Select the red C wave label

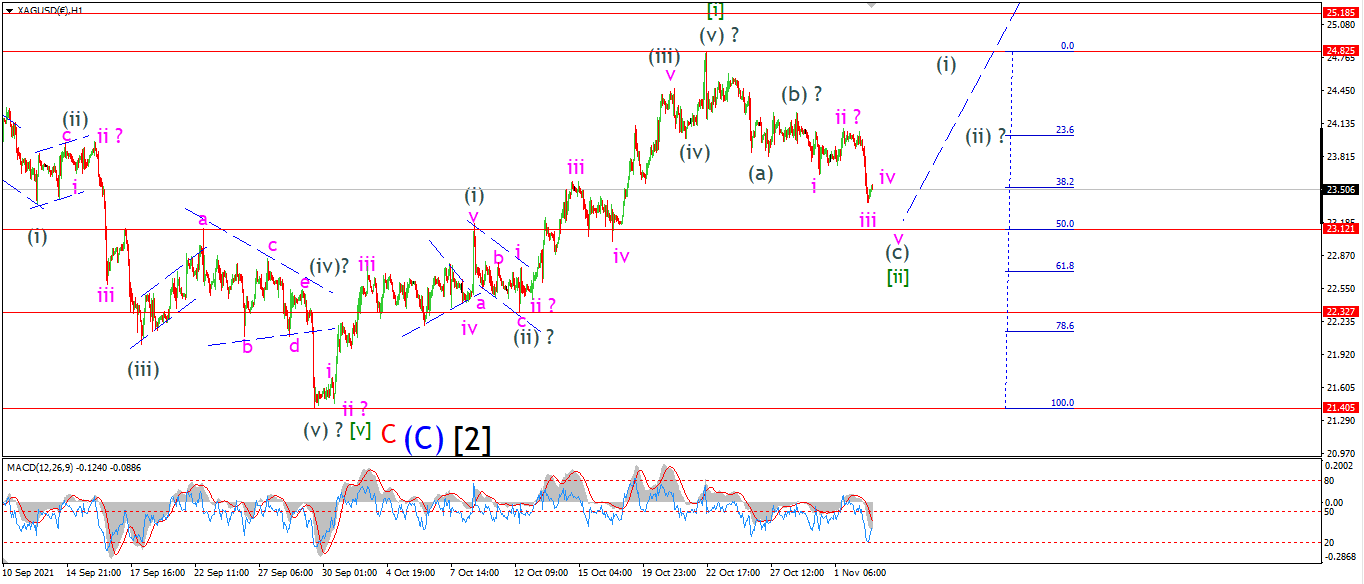pyautogui.click(x=388, y=436)
